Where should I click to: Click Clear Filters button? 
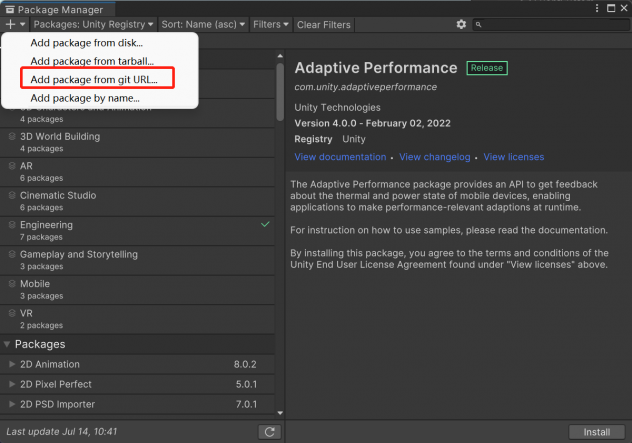pyautogui.click(x=324, y=25)
